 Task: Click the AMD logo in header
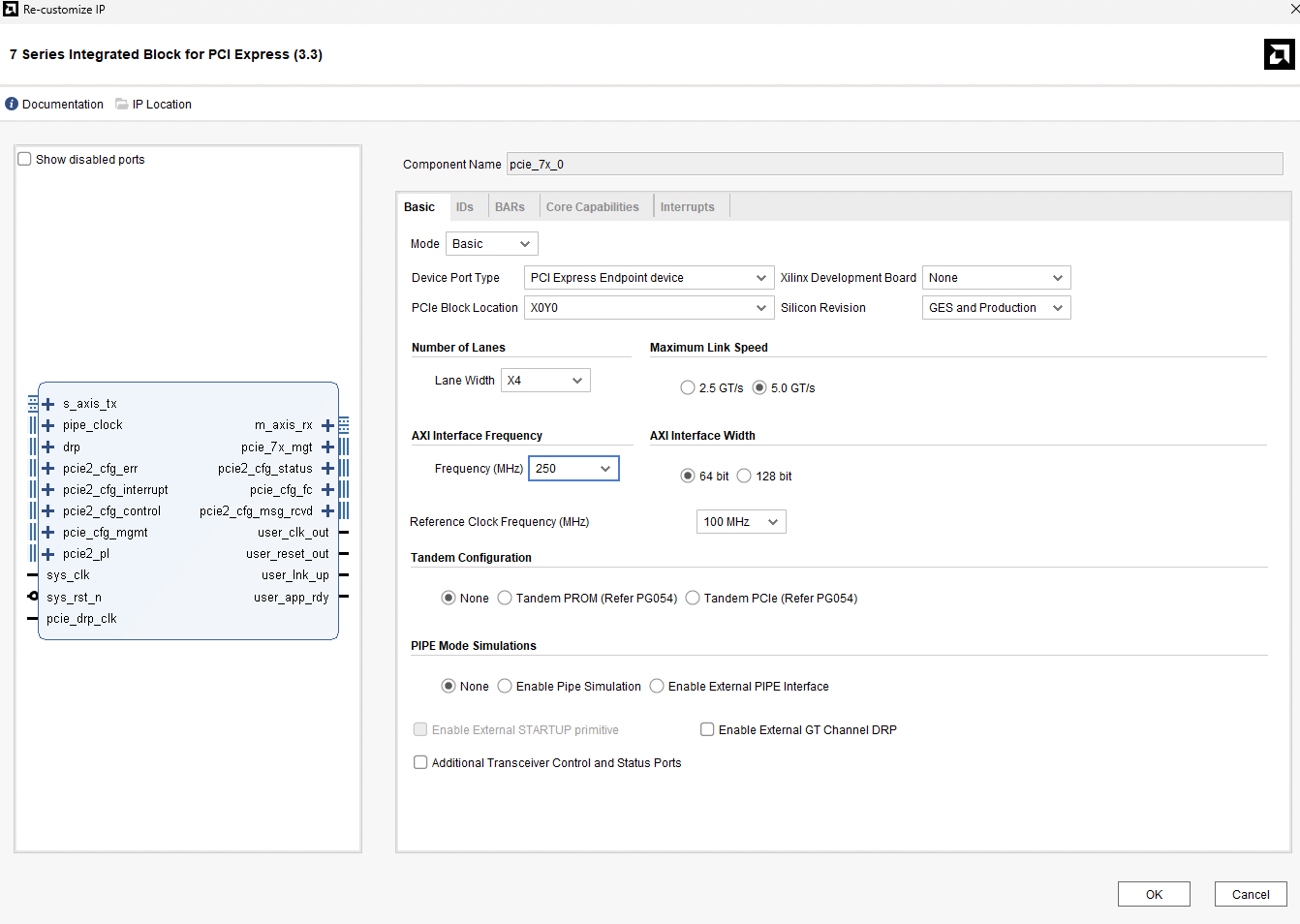[x=1279, y=54]
